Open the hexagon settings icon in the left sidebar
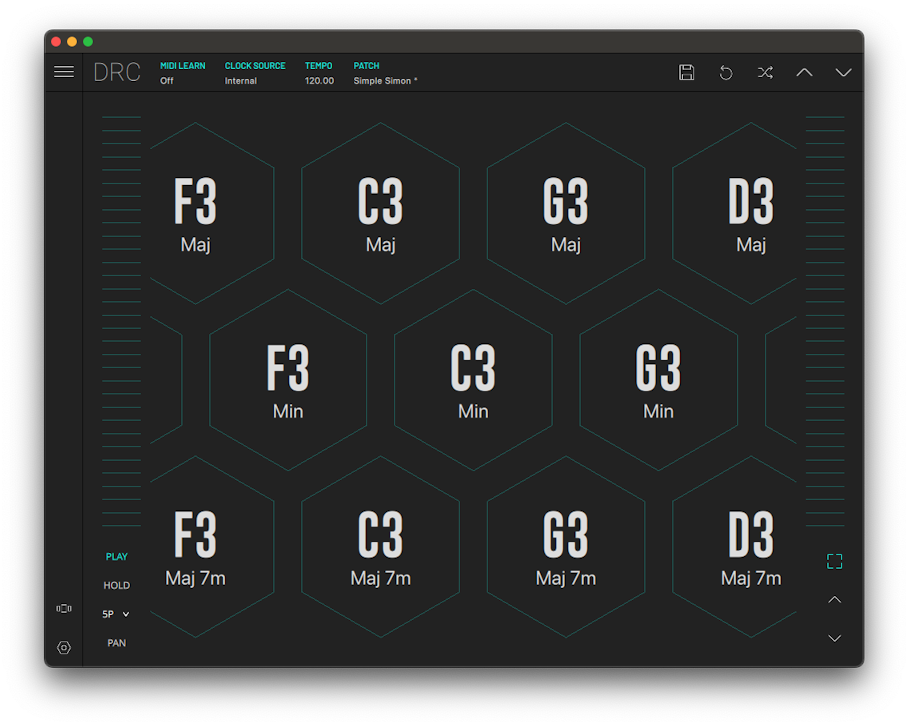This screenshot has width=908, height=726. (x=64, y=647)
